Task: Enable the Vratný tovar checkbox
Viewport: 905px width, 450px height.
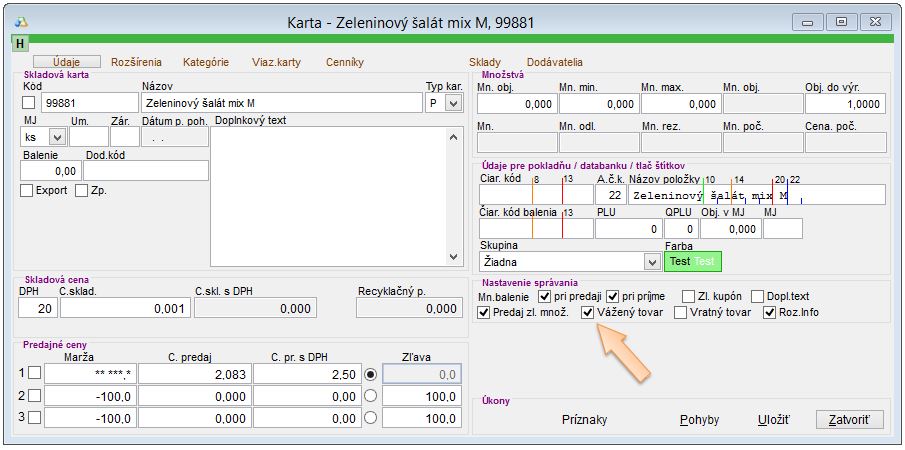Action: 681,312
